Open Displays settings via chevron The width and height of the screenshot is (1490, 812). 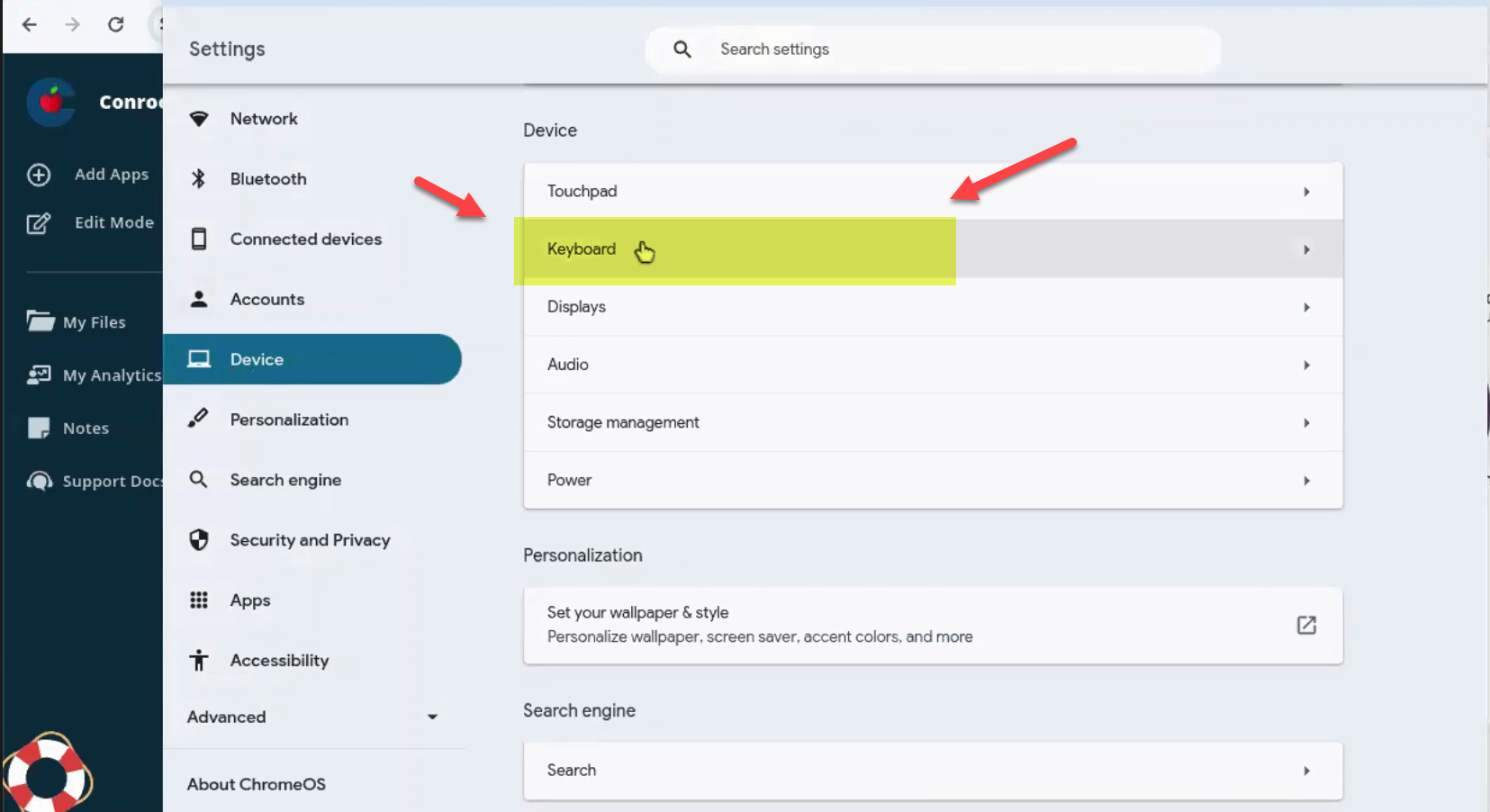[1305, 308]
